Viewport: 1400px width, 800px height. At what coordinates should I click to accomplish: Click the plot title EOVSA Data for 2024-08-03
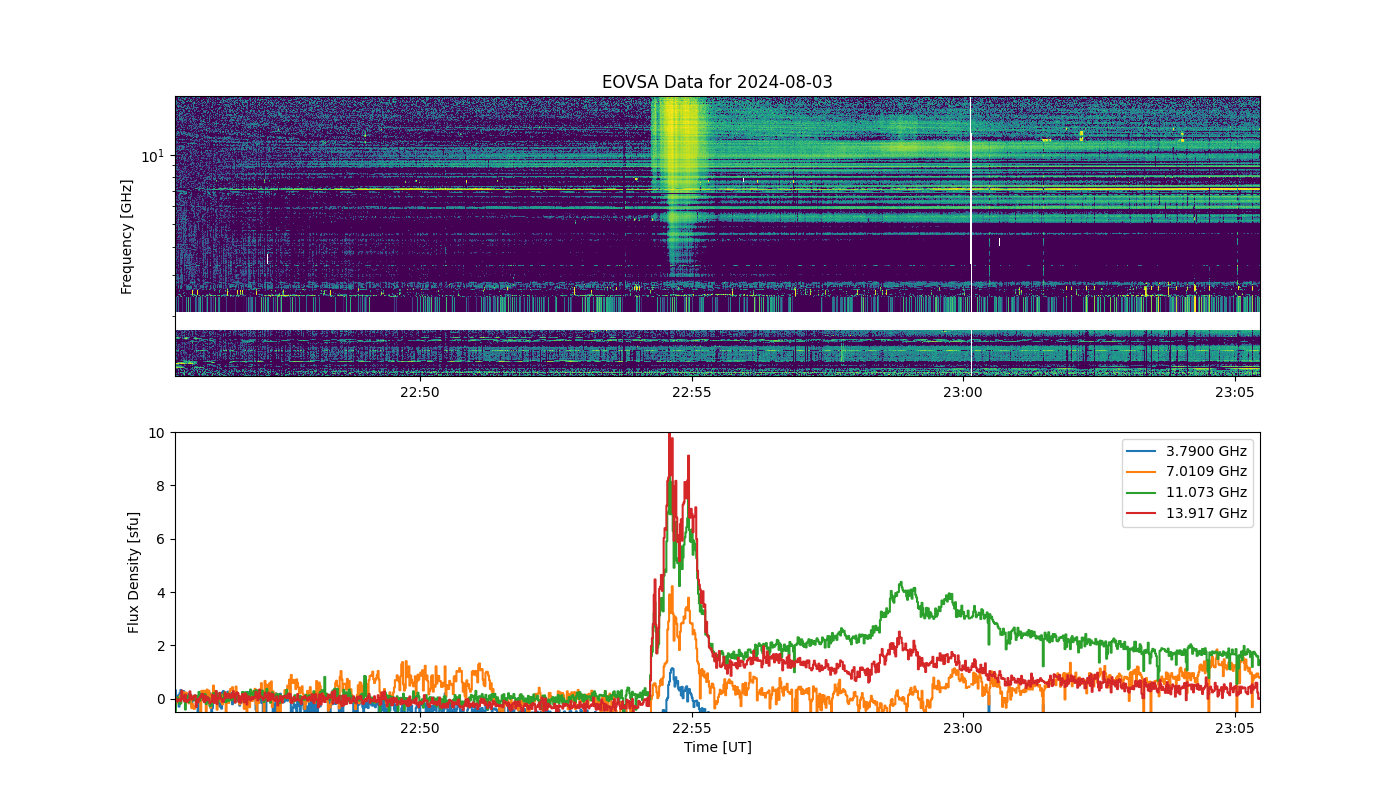(717, 82)
